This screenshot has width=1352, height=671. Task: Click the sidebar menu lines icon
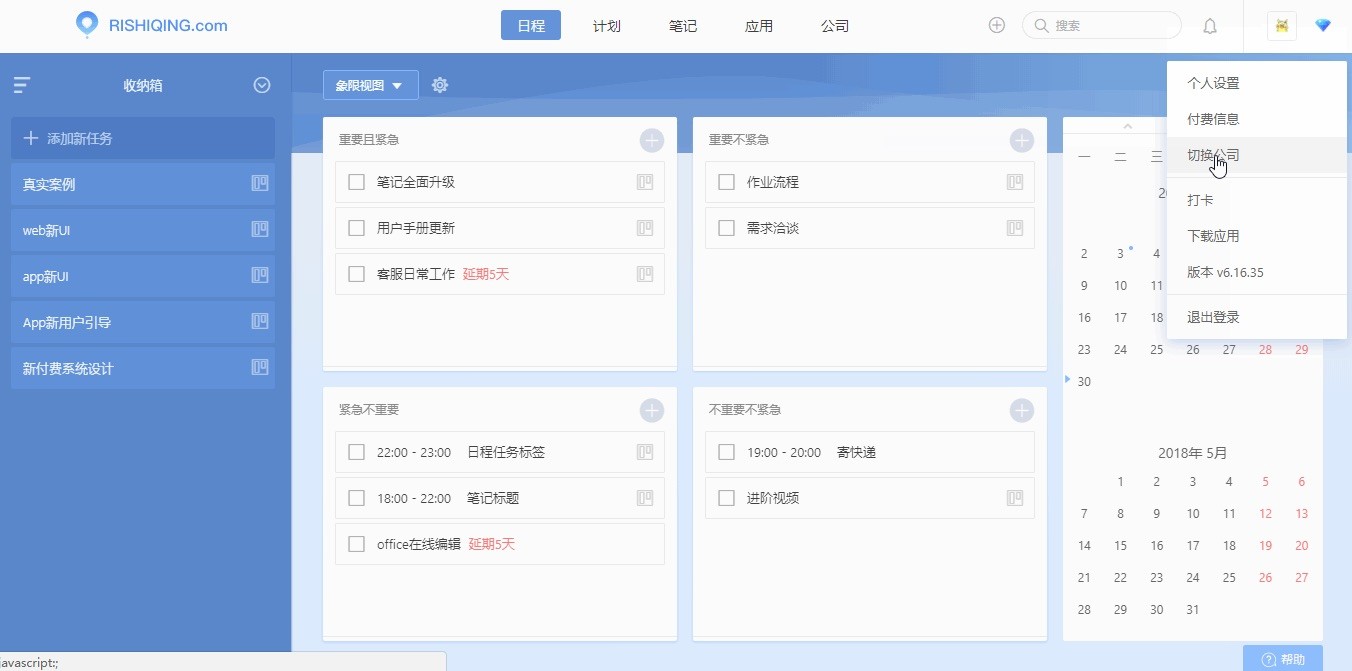pos(22,85)
